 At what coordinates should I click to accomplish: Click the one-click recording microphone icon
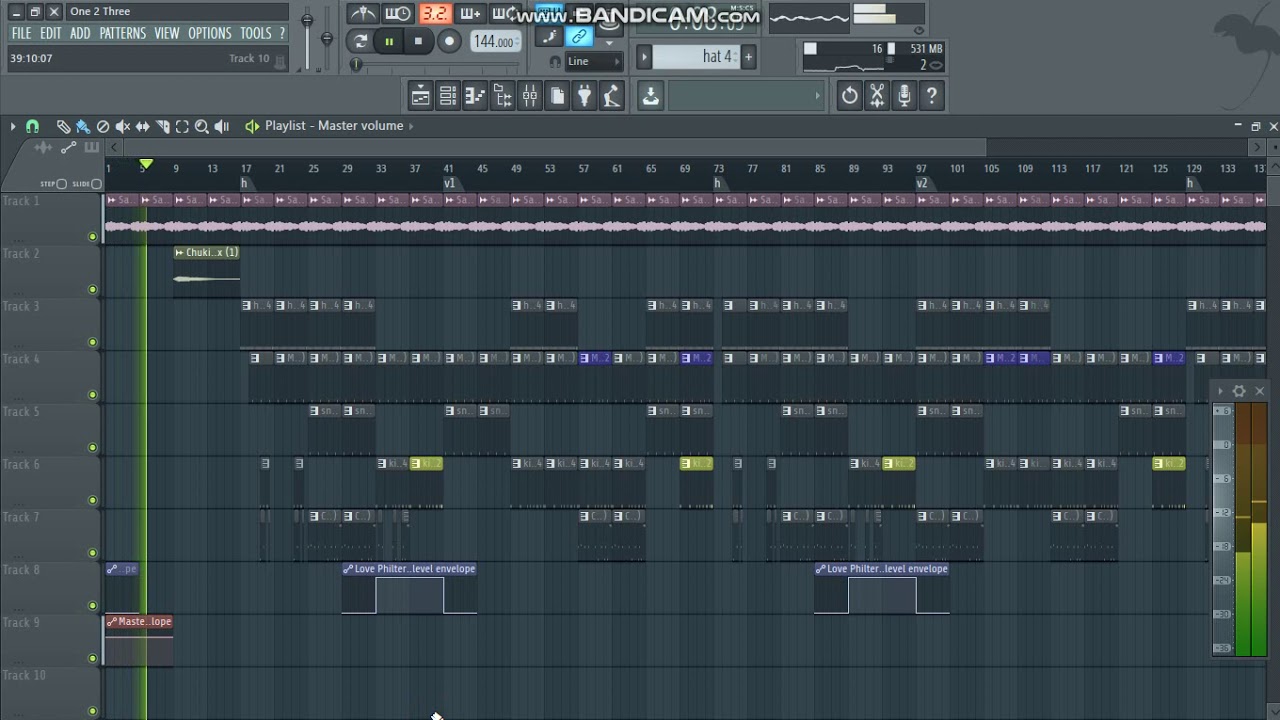(904, 96)
